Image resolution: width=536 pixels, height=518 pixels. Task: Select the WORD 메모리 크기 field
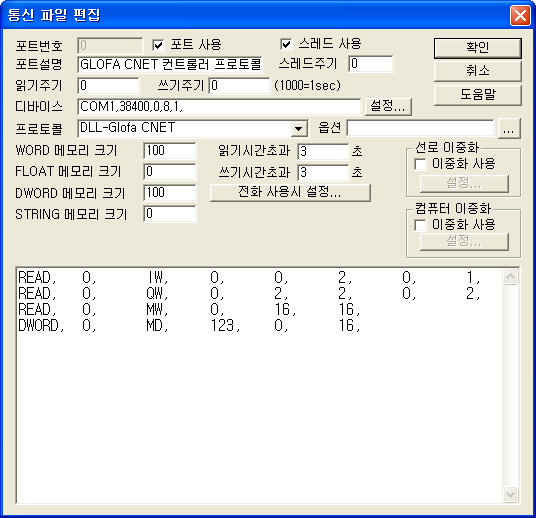tap(170, 151)
